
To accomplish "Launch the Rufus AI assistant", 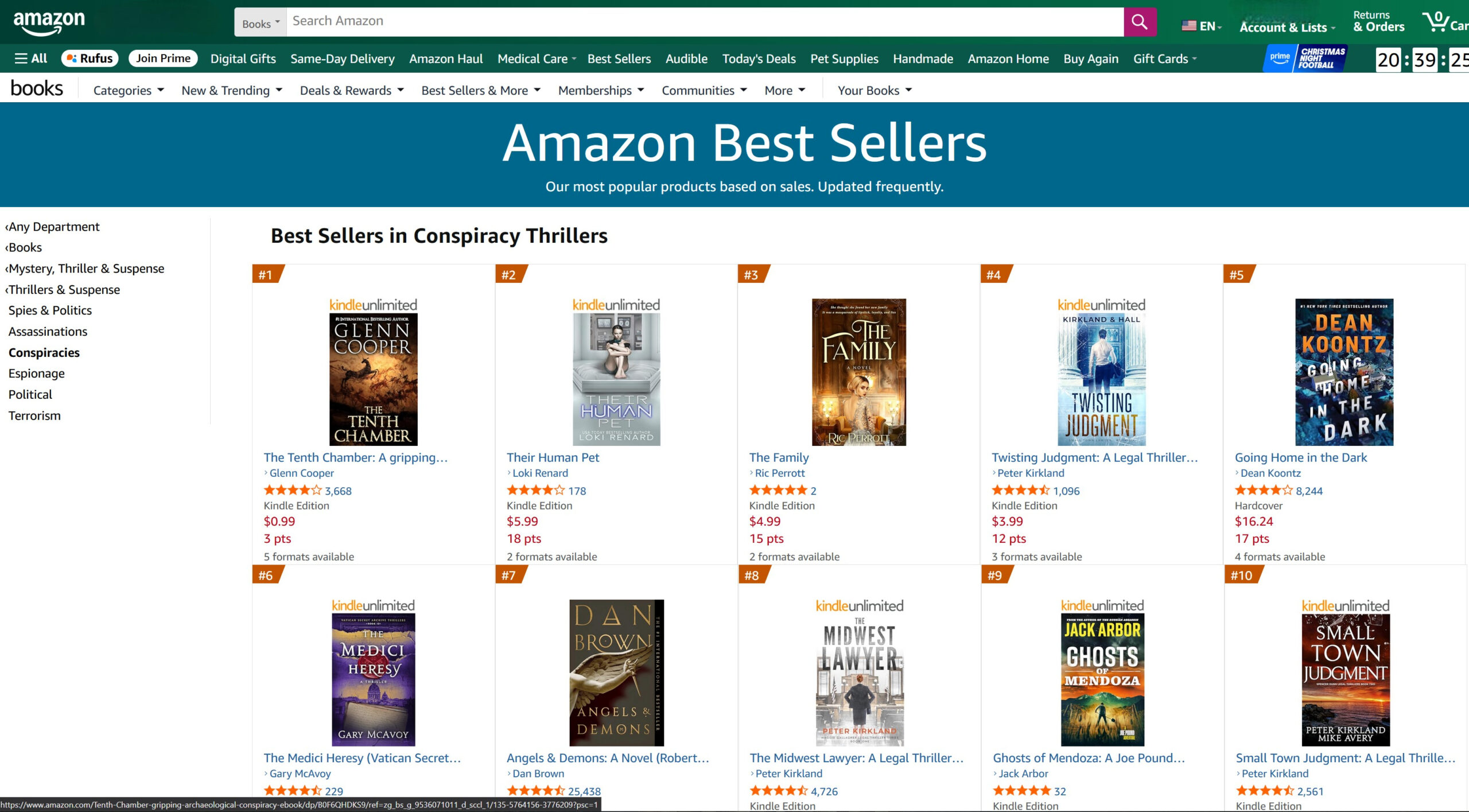I will coord(90,58).
